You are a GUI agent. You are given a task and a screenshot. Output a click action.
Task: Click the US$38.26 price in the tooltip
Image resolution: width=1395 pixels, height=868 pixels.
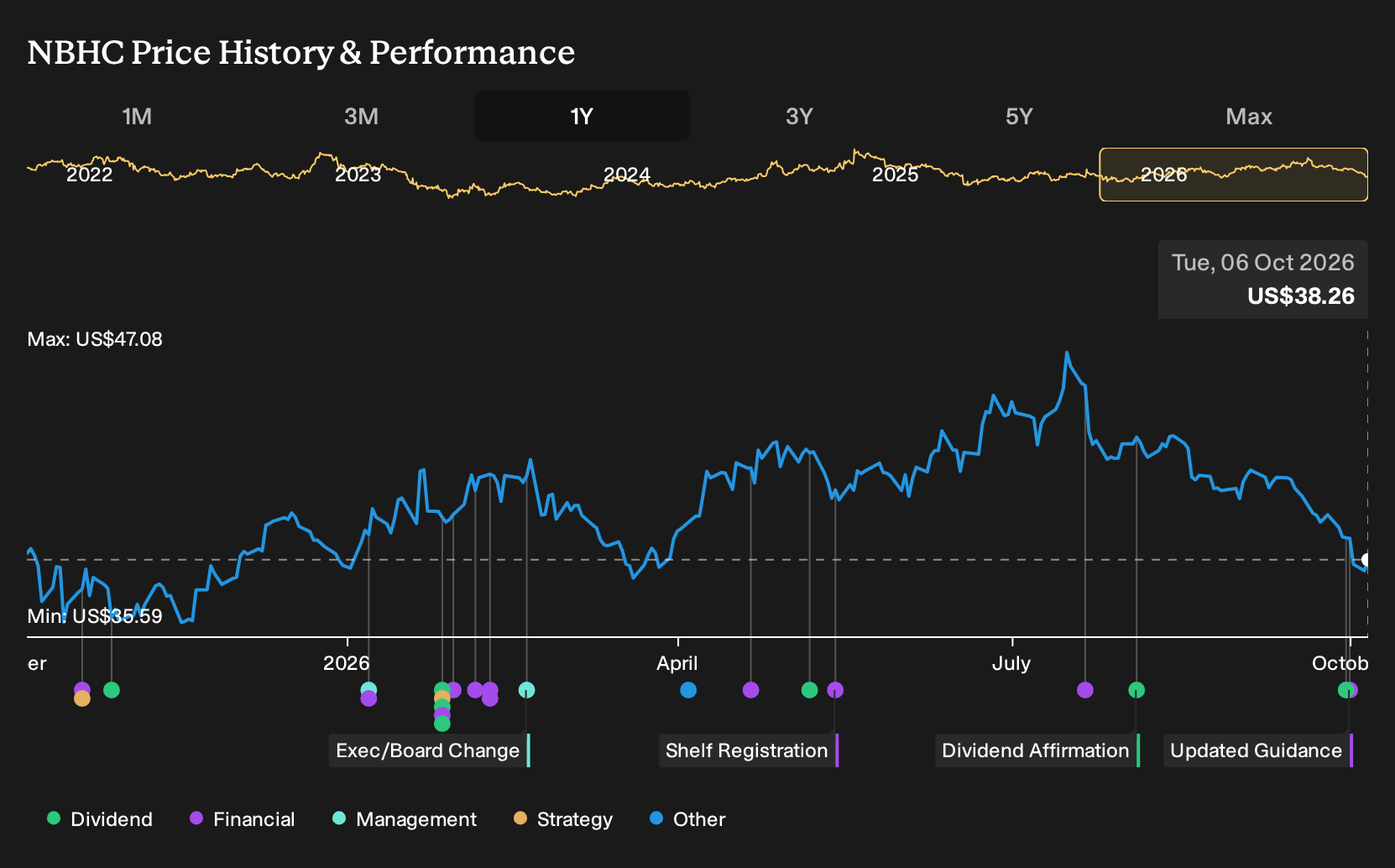[1301, 296]
